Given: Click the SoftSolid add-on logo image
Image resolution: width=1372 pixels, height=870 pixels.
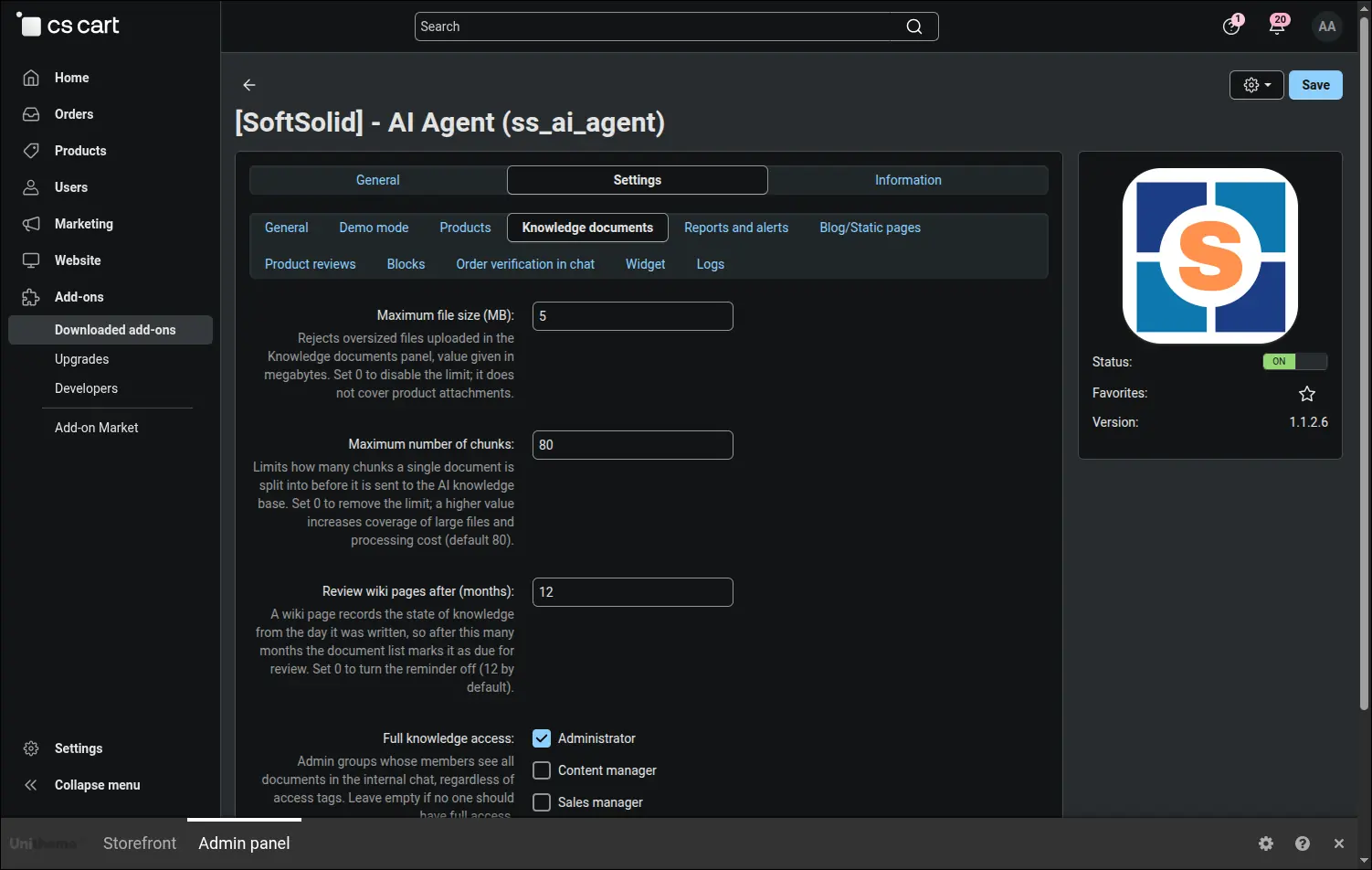Looking at the screenshot, I should click(1210, 256).
